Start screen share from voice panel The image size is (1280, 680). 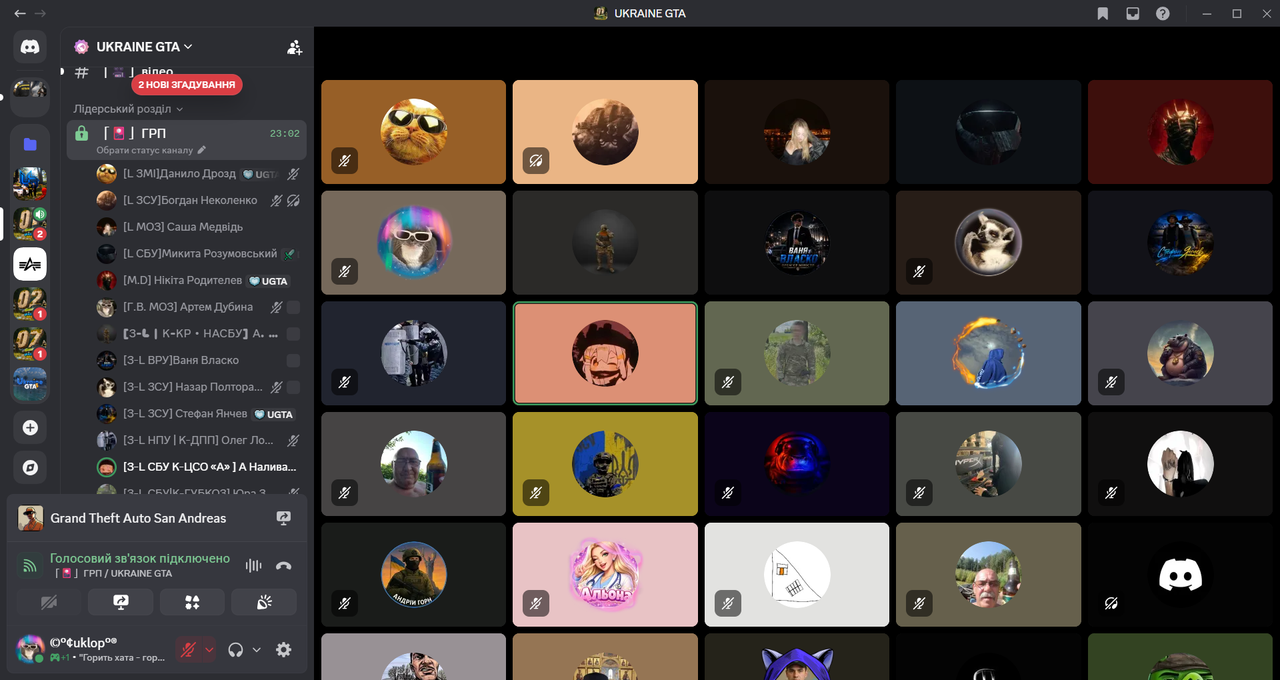click(121, 602)
